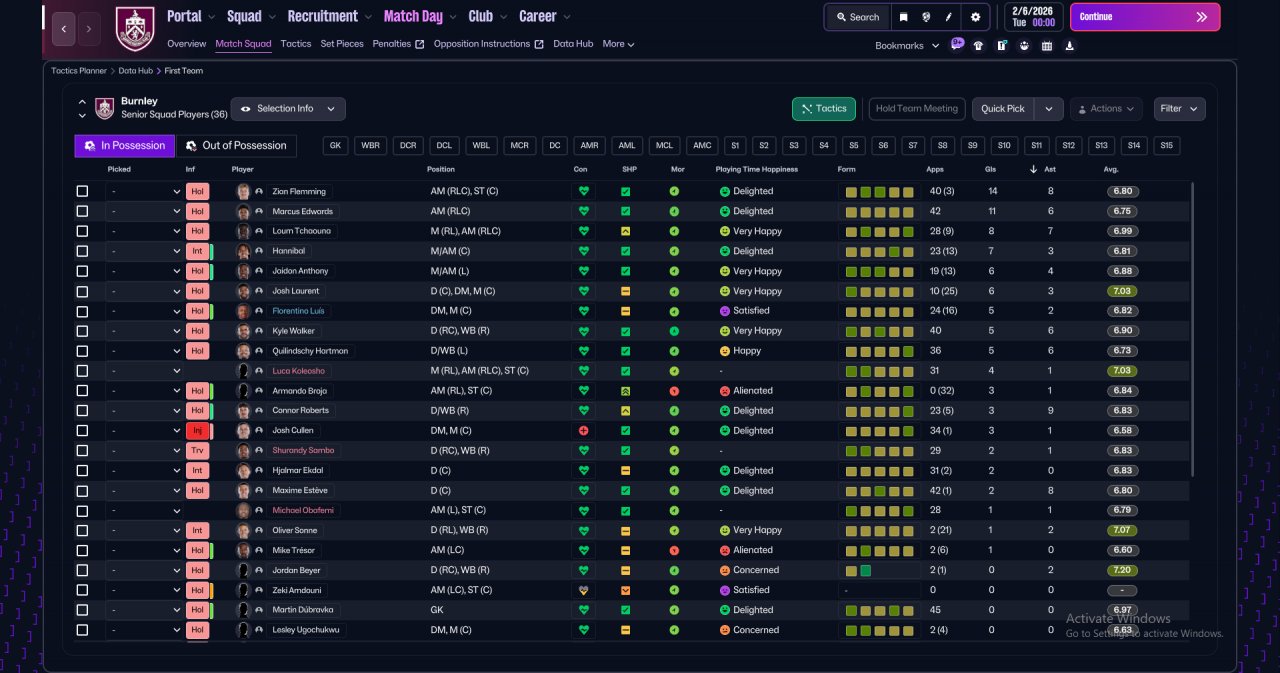This screenshot has height=673, width=1280.
Task: Select the Out of Possession view
Action: pos(237,146)
